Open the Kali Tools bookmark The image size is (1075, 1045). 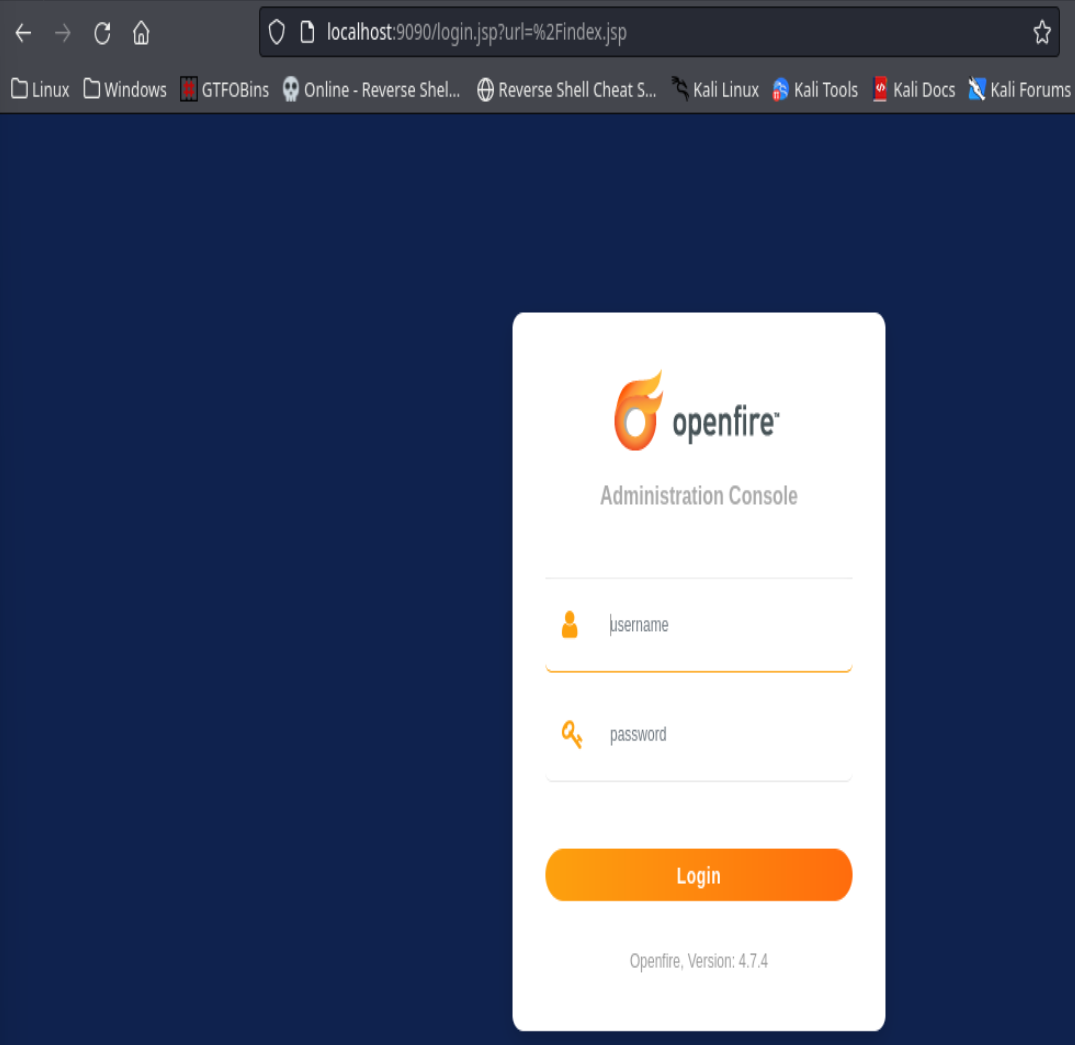[815, 90]
